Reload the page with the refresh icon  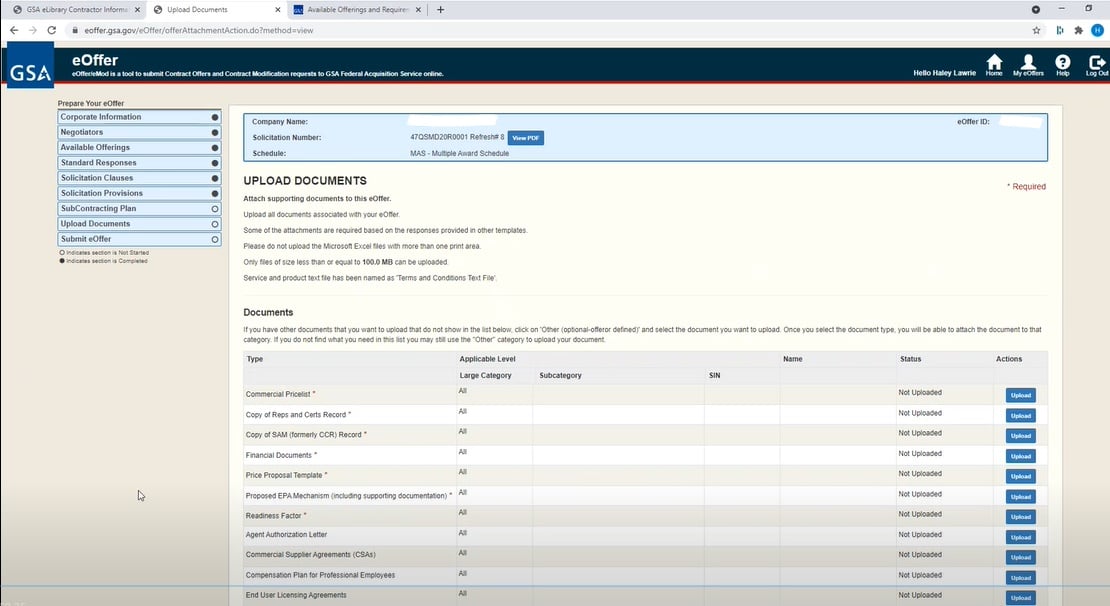pyautogui.click(x=51, y=30)
